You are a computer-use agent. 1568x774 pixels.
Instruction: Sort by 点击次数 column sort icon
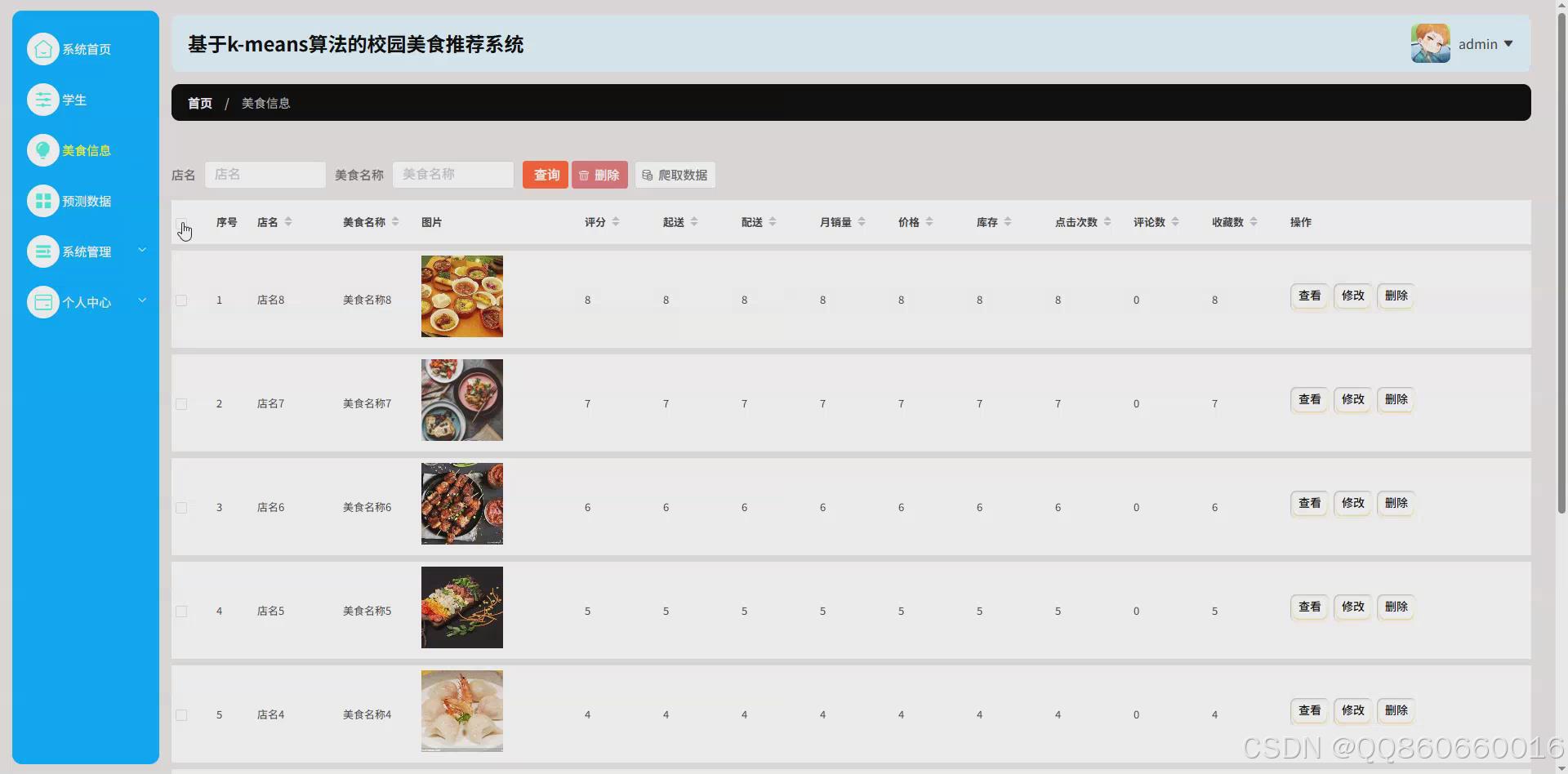point(1107,222)
